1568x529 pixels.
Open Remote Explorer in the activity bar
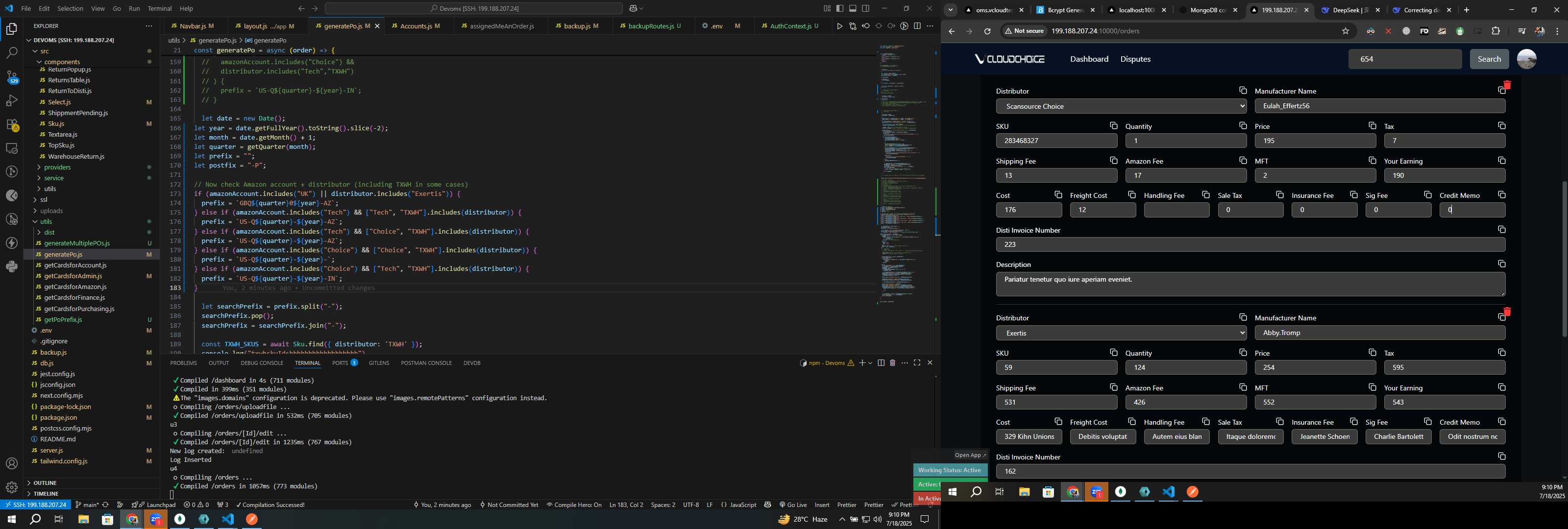coord(12,148)
